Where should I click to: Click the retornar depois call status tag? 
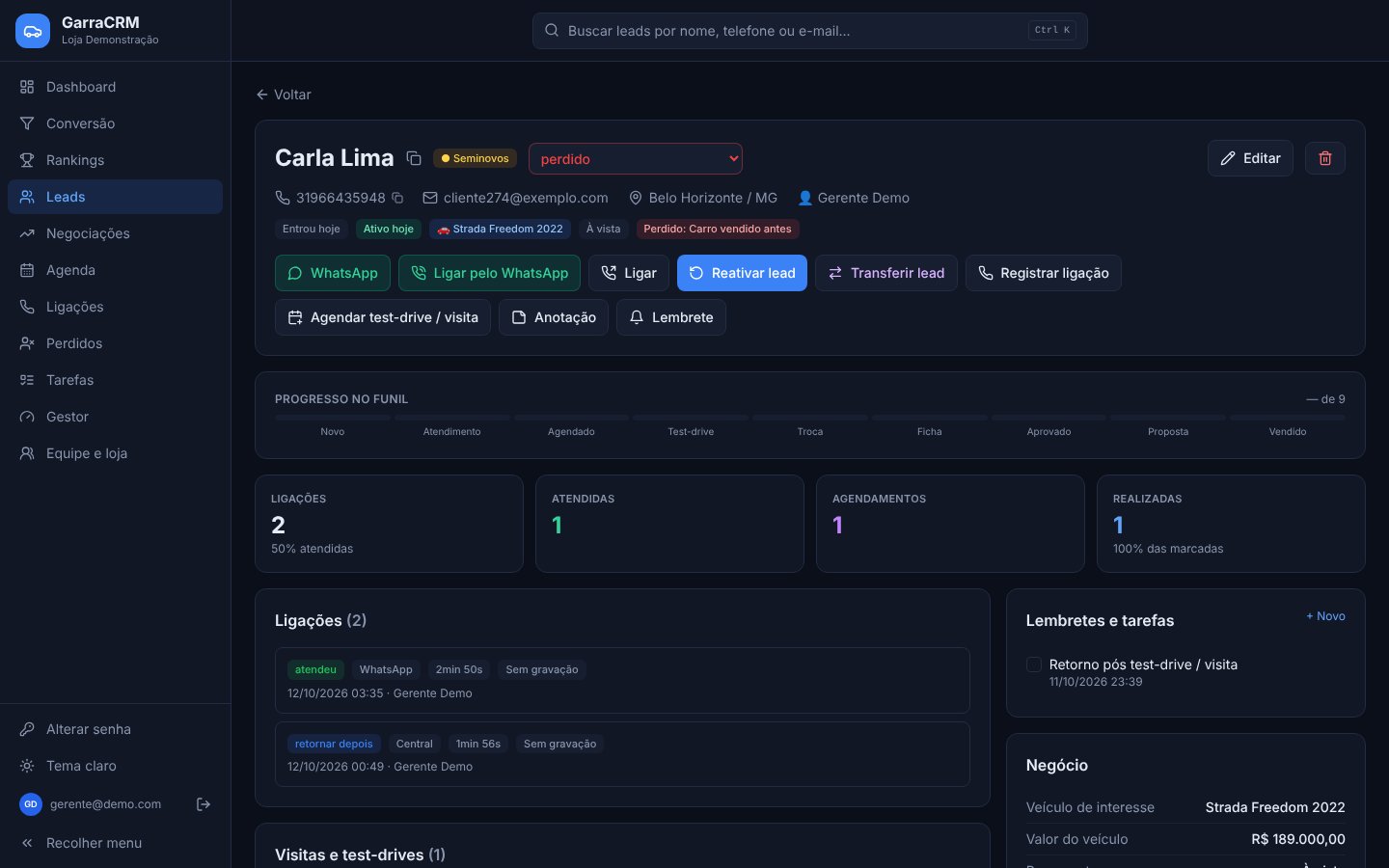pyautogui.click(x=334, y=744)
